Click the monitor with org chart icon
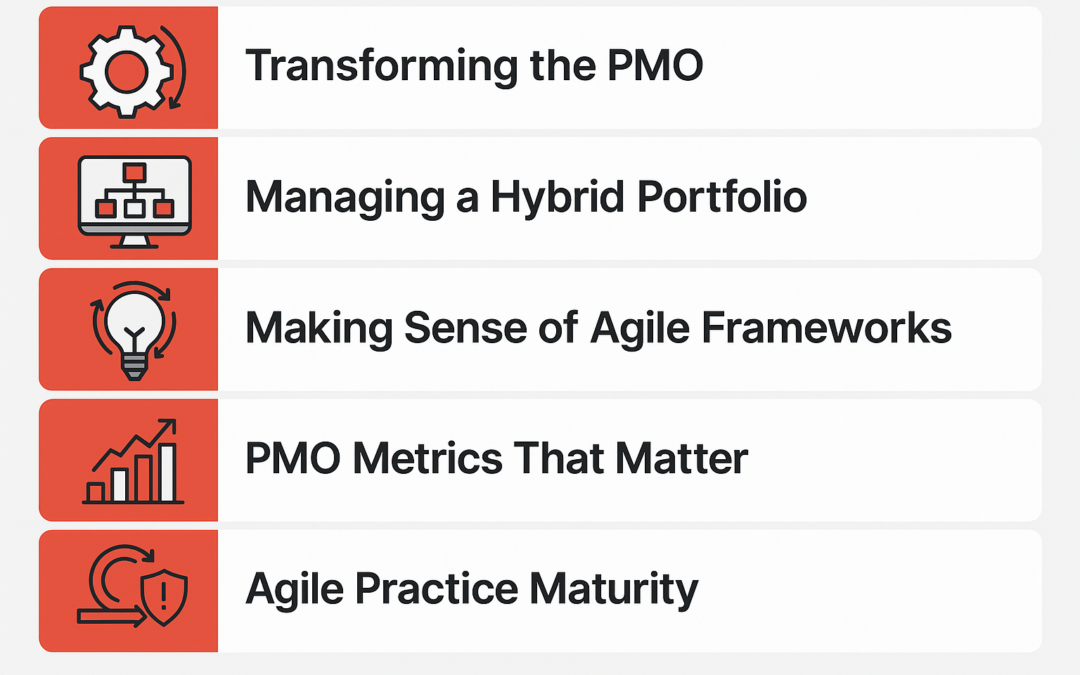This screenshot has height=675, width=1080. [x=134, y=202]
